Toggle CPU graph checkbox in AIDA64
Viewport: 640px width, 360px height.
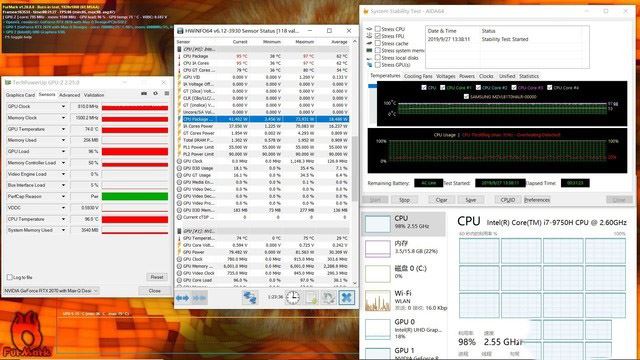point(424,87)
